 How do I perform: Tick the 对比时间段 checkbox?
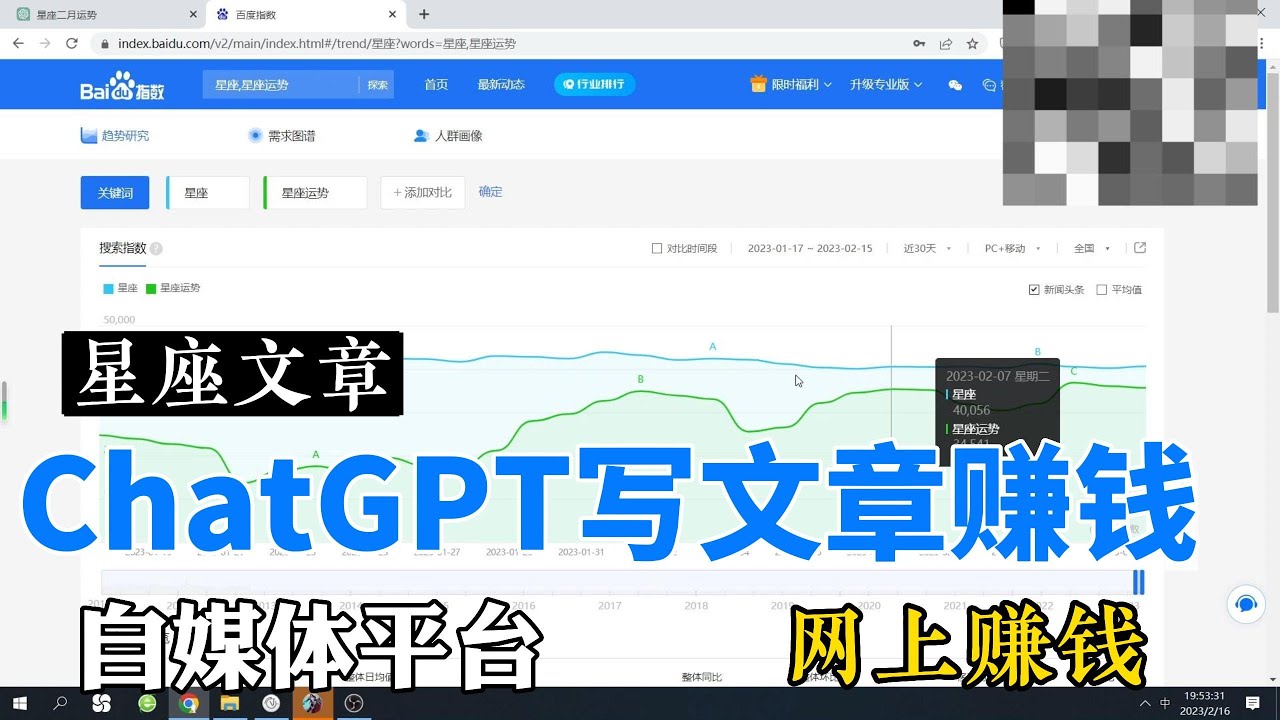pos(656,248)
